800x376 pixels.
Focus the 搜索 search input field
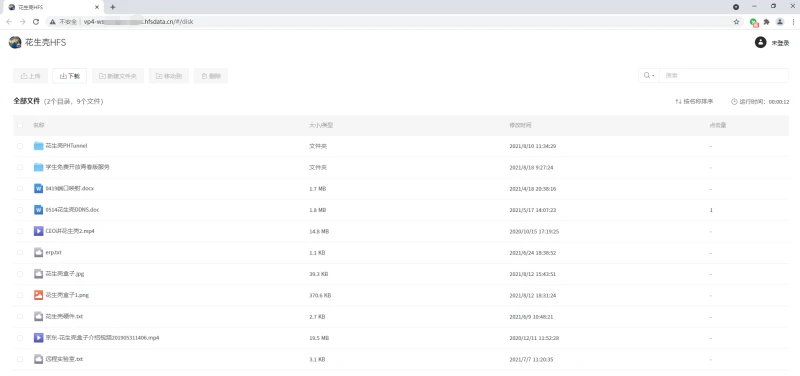(724, 76)
